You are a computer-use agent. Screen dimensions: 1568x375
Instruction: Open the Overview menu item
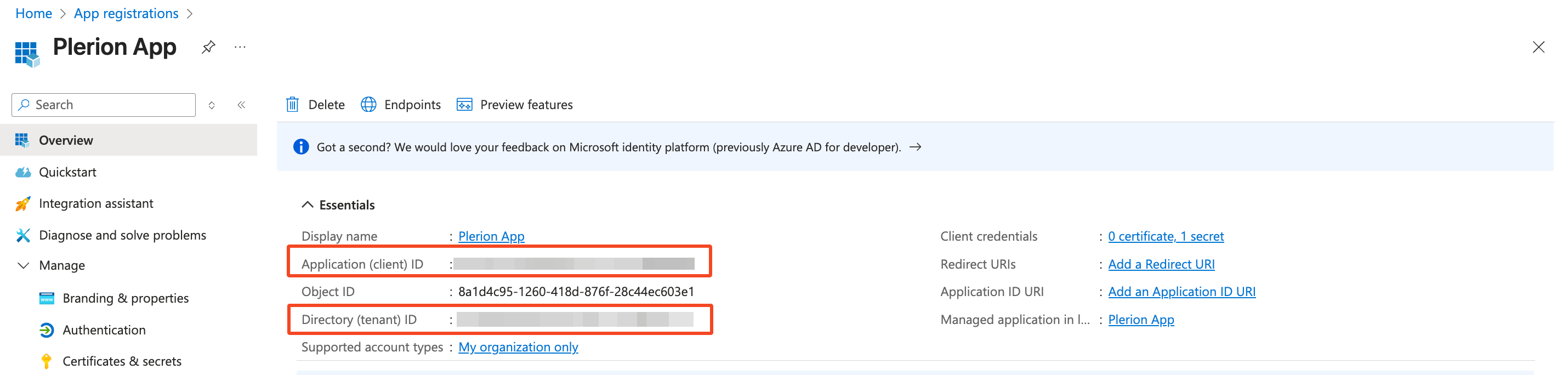point(128,140)
